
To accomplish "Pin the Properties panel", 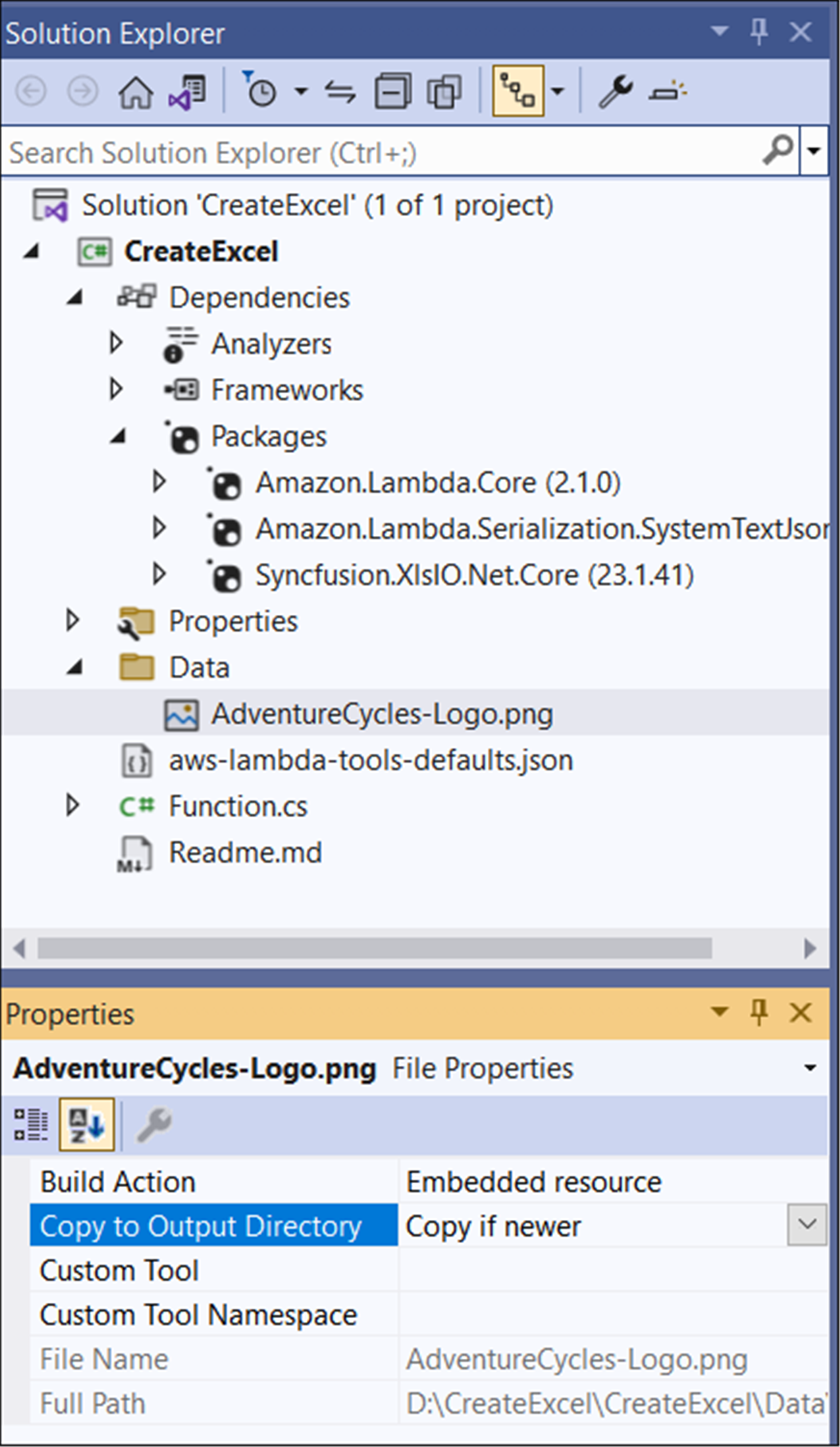I will pos(759,1012).
